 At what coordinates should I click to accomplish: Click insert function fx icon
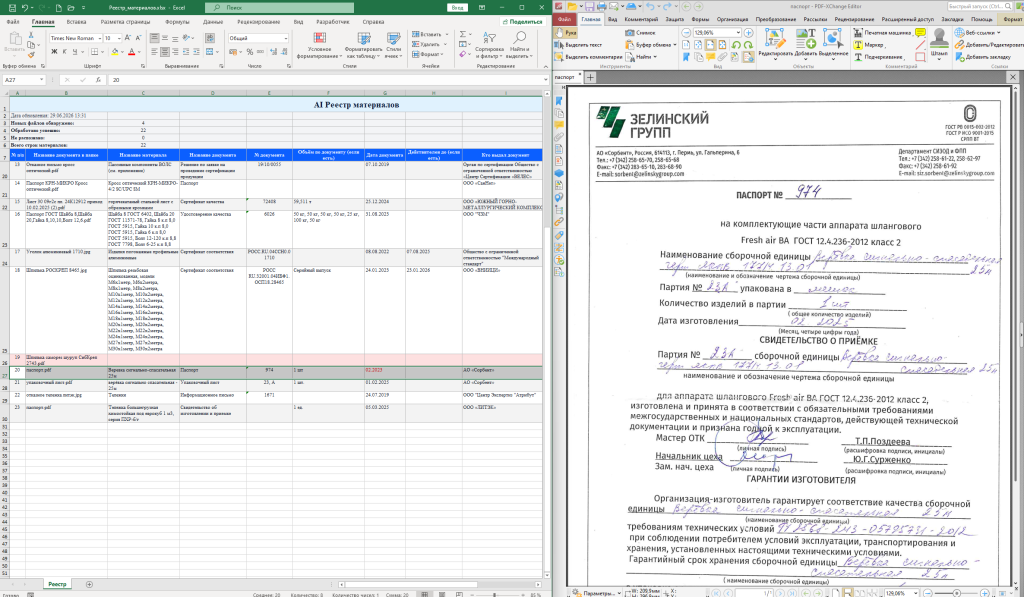click(98, 80)
